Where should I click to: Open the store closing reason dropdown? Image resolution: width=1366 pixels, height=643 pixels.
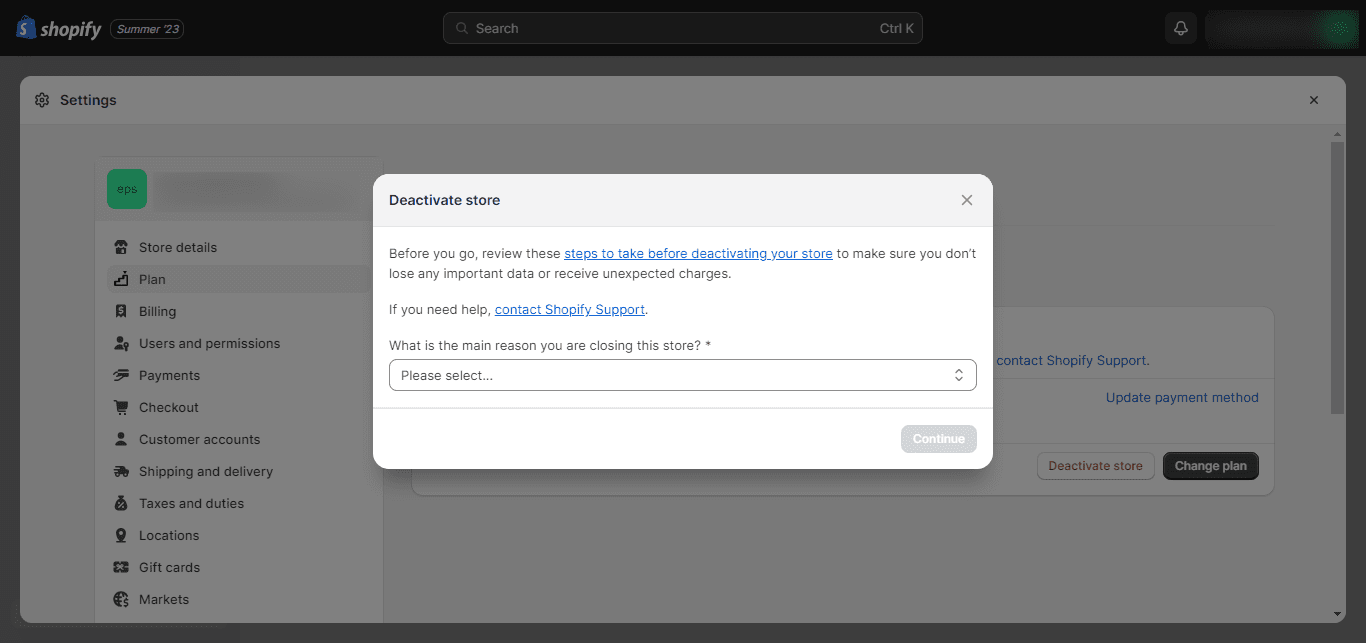[683, 375]
